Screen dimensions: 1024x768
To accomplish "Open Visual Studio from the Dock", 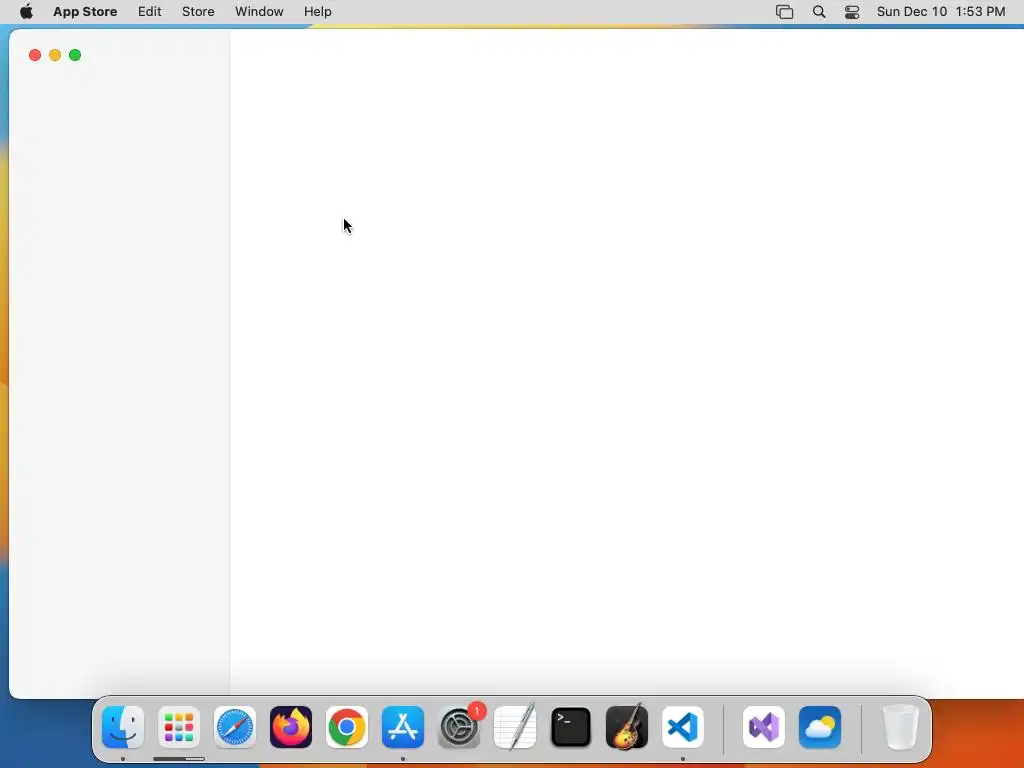I will pyautogui.click(x=764, y=727).
